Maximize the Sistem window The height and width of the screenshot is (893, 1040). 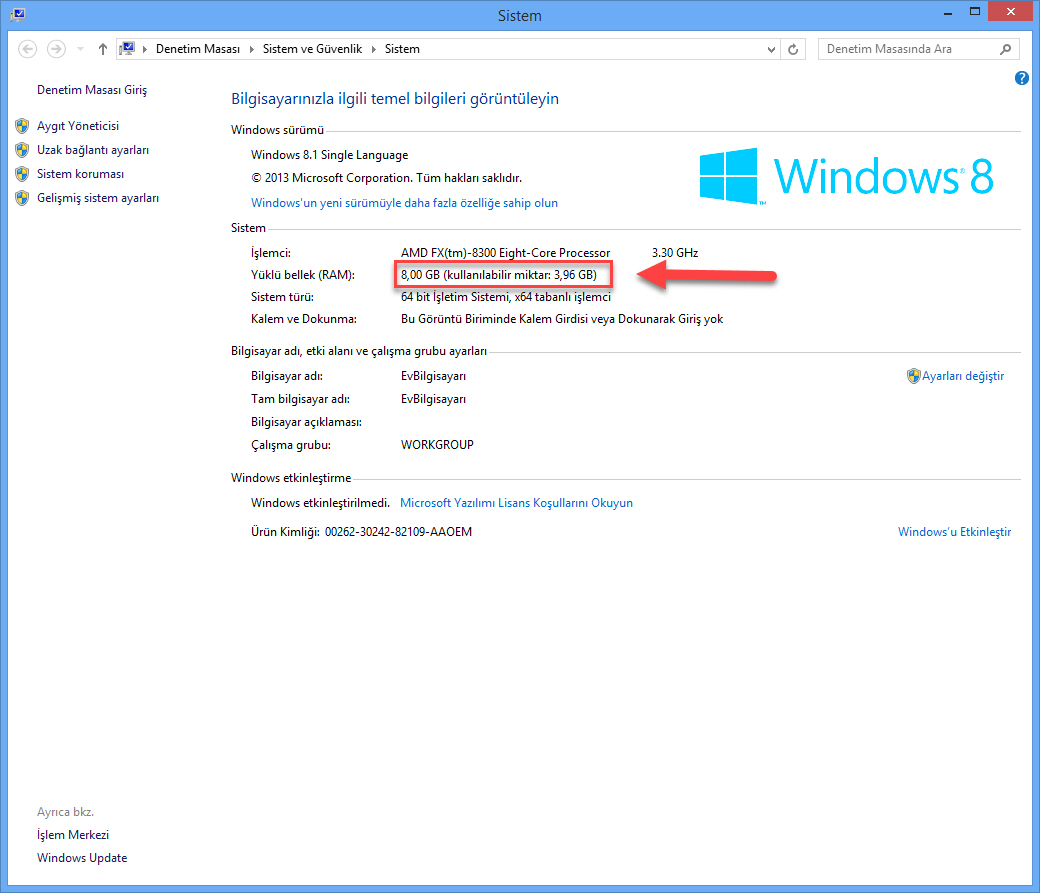974,12
